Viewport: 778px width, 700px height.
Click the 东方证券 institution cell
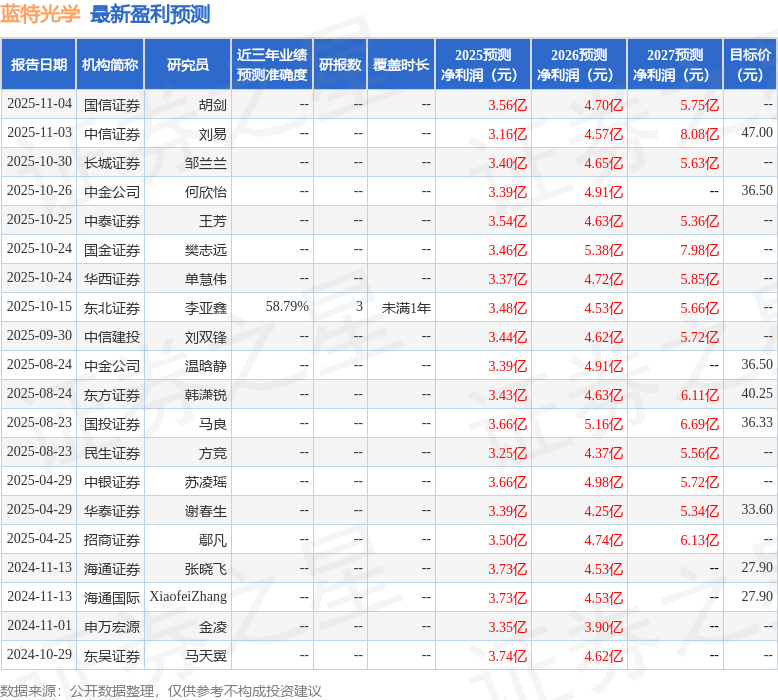pos(112,395)
